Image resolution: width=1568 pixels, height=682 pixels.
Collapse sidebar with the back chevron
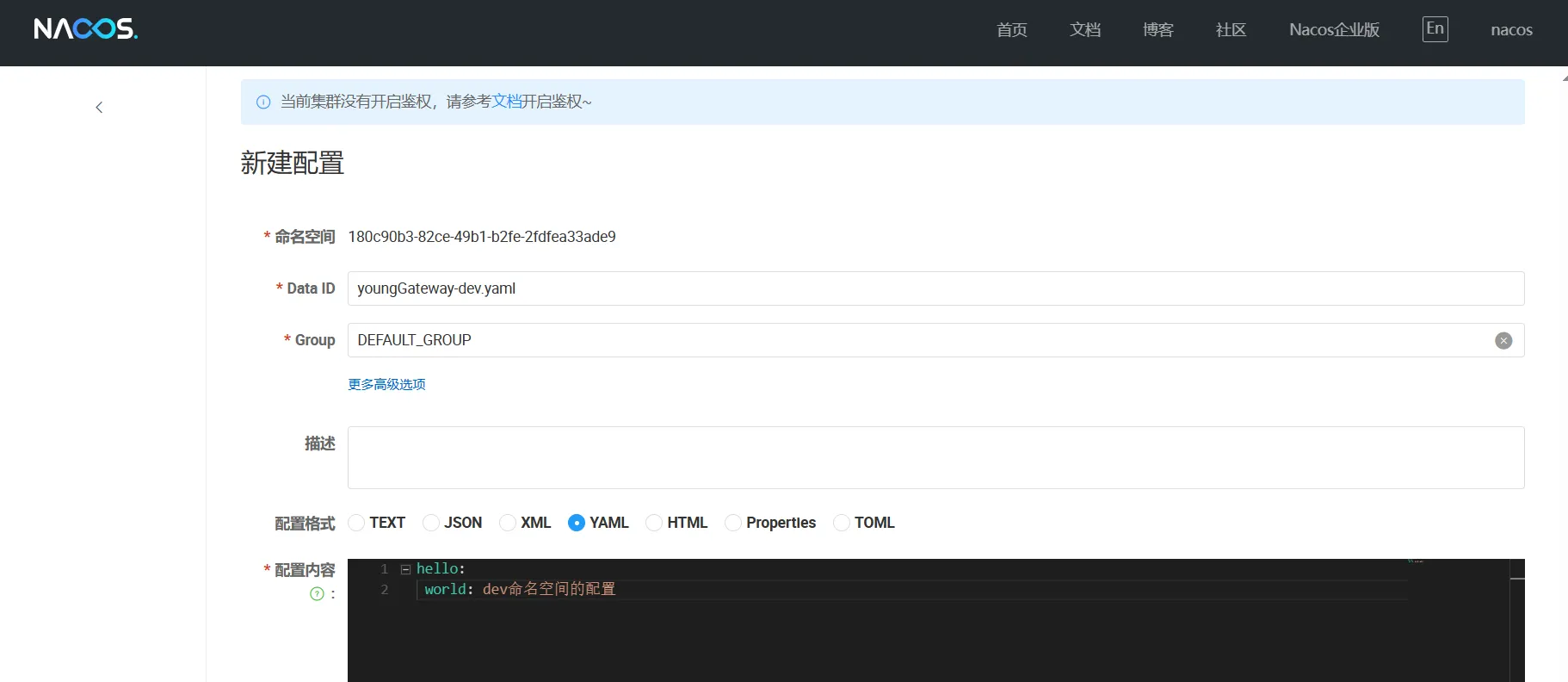99,108
